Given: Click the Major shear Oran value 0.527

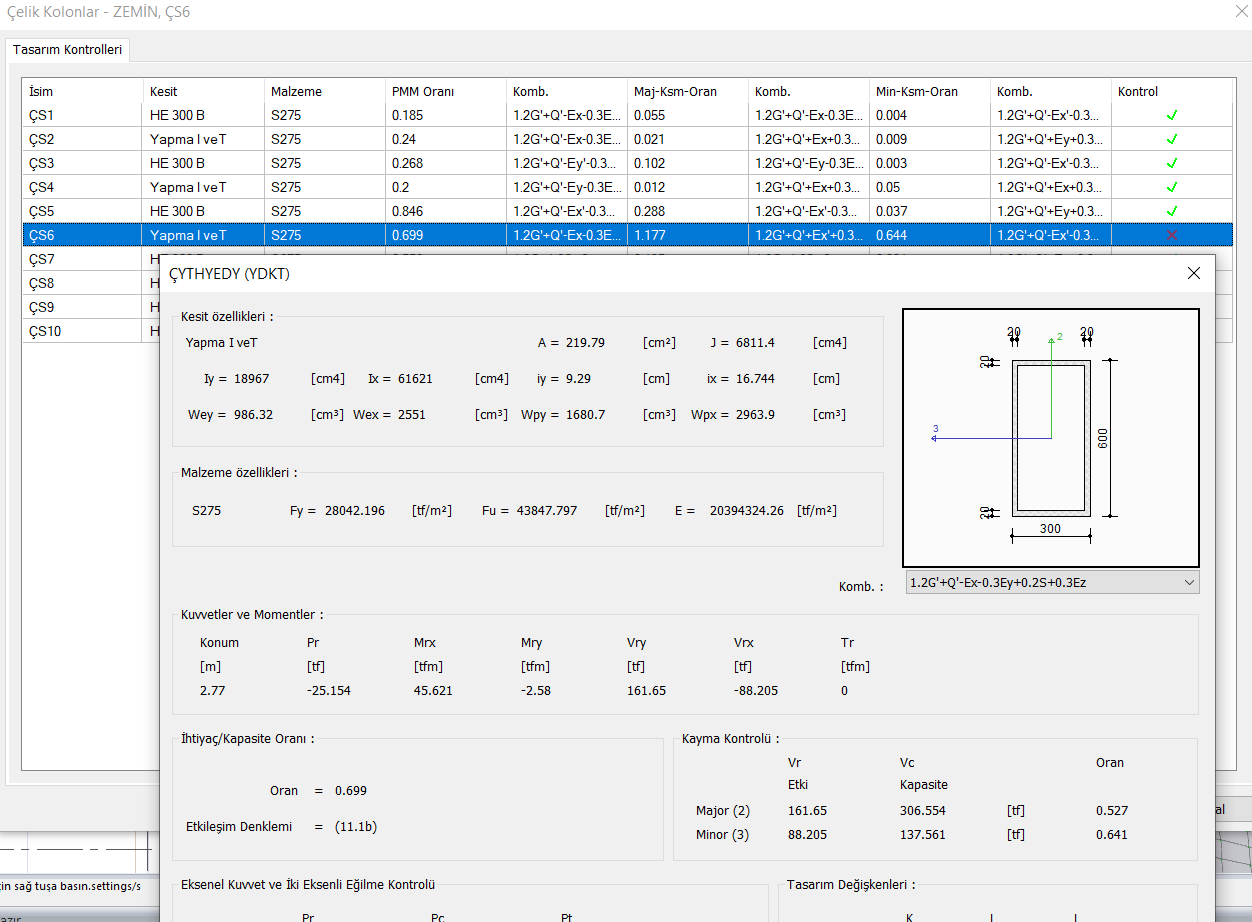Looking at the screenshot, I should coord(1112,811).
